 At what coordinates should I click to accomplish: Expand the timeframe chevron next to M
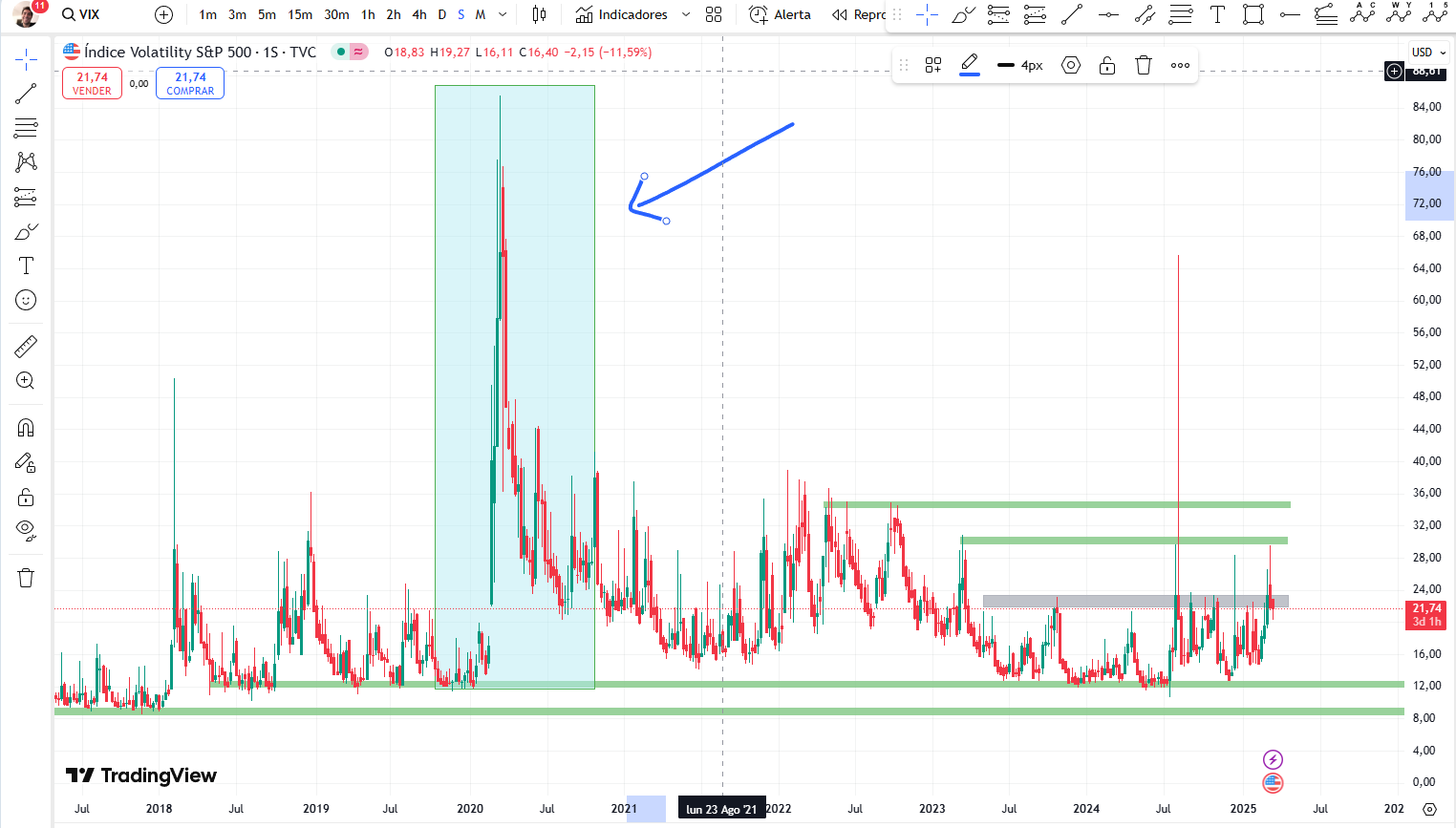(x=501, y=14)
